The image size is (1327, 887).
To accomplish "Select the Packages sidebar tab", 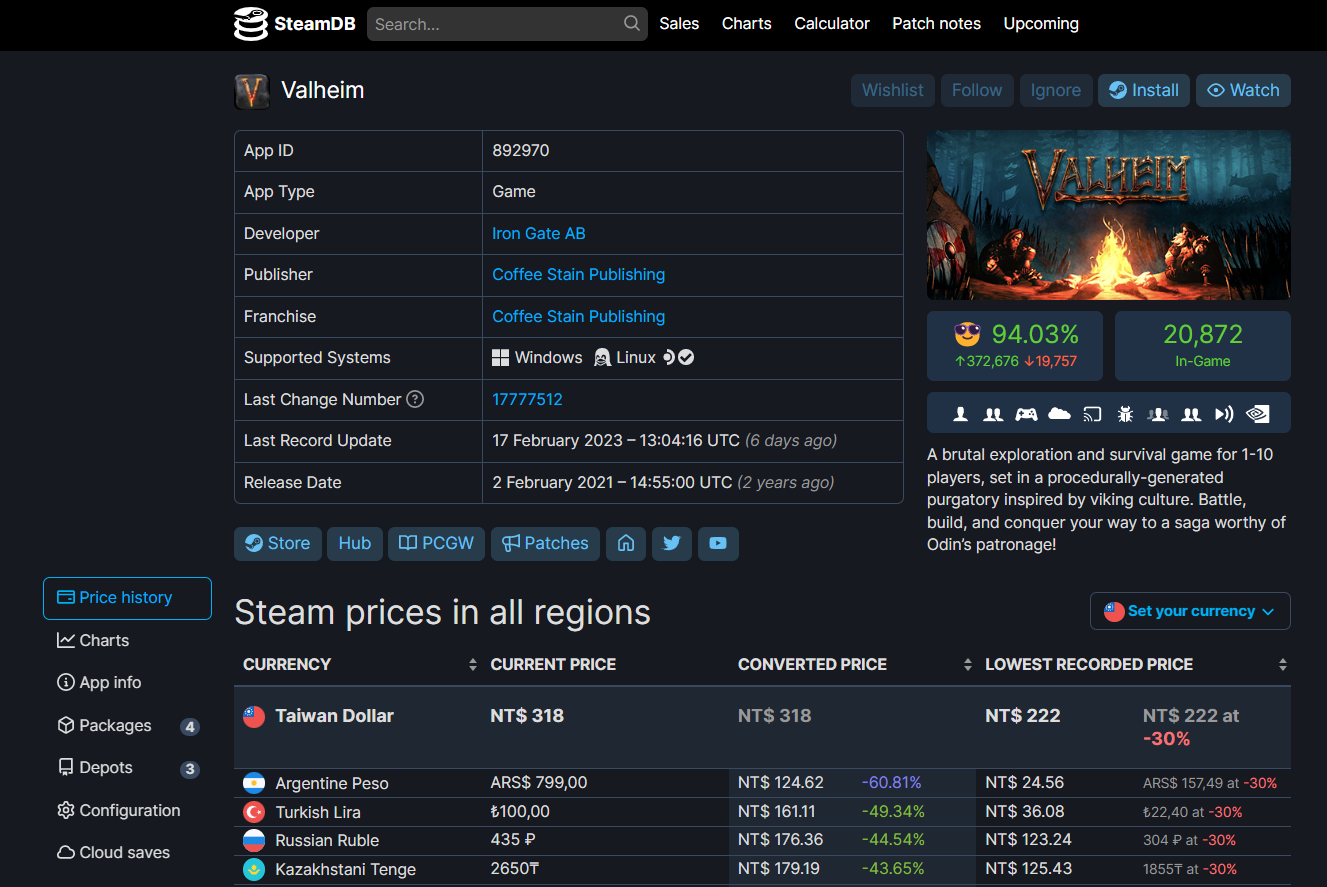I will 127,725.
